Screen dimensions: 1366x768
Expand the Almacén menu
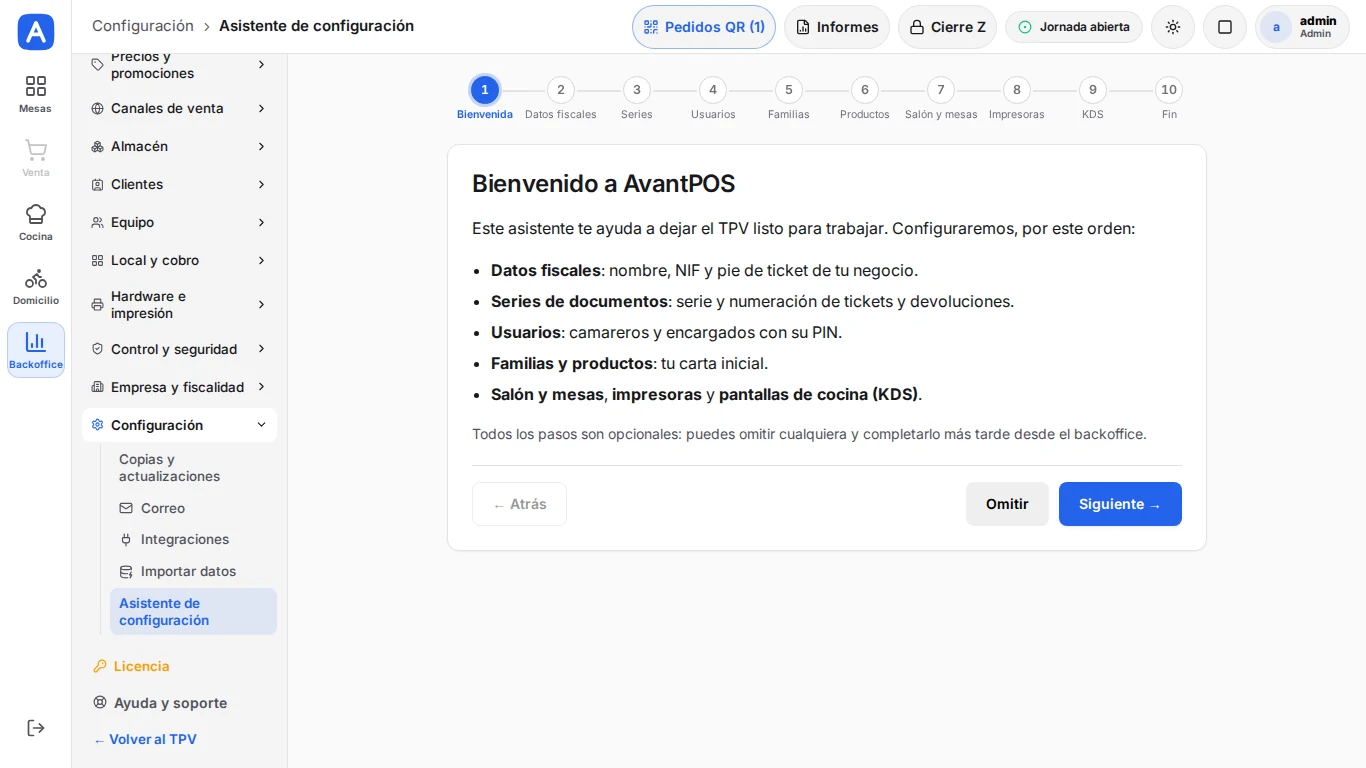[179, 146]
